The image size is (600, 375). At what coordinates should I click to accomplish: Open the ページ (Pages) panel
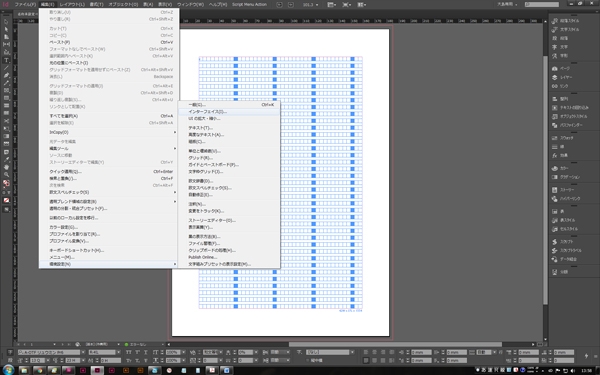click(x=566, y=68)
